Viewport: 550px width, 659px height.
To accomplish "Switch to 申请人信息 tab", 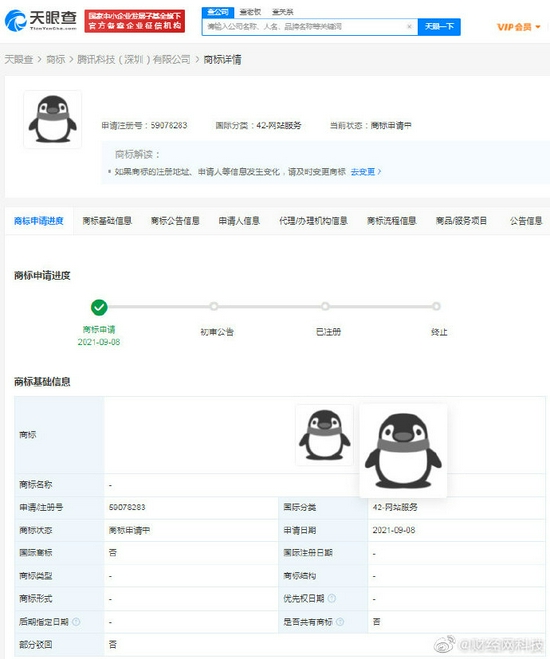I will (239, 221).
